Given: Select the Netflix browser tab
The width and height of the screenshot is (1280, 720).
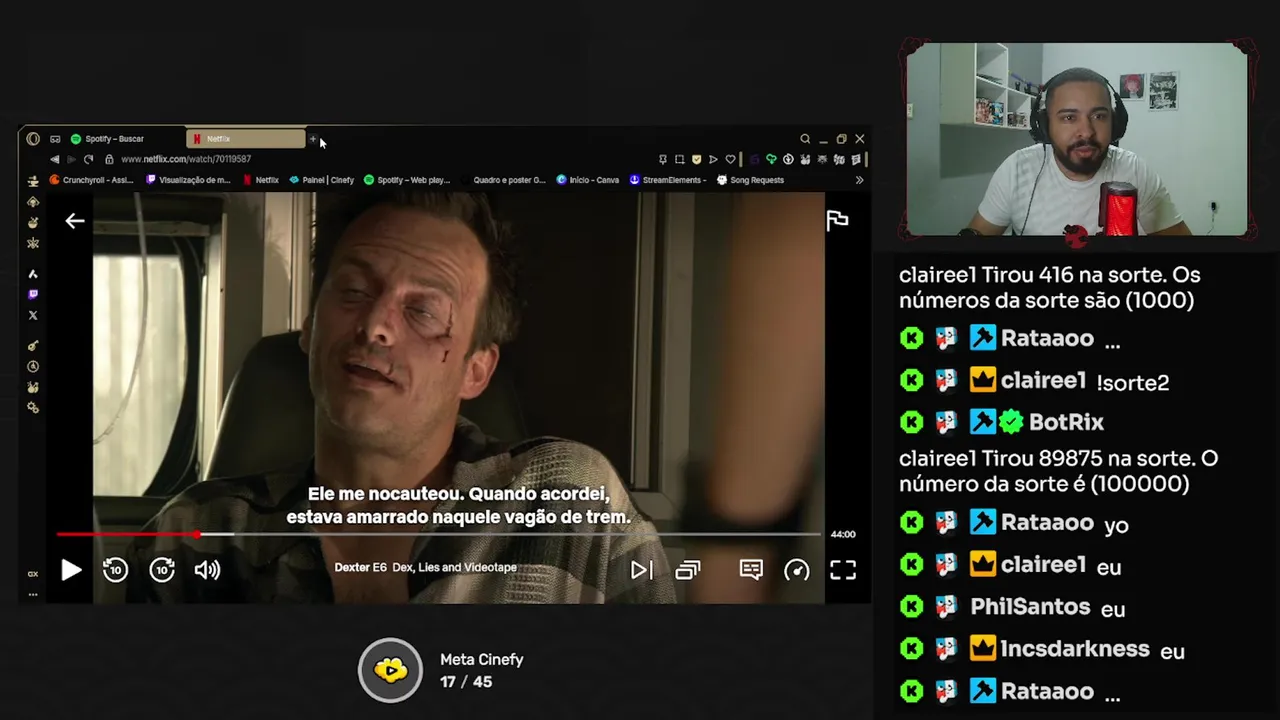Looking at the screenshot, I should click(x=246, y=139).
